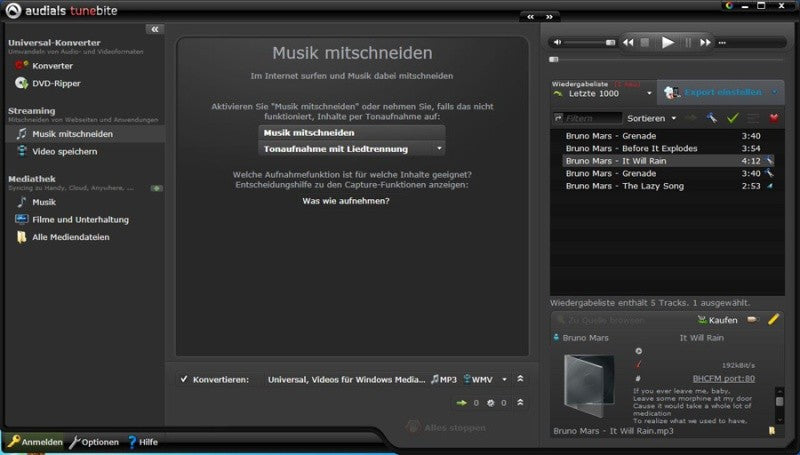Open the BHCFM port:80 link

(723, 378)
